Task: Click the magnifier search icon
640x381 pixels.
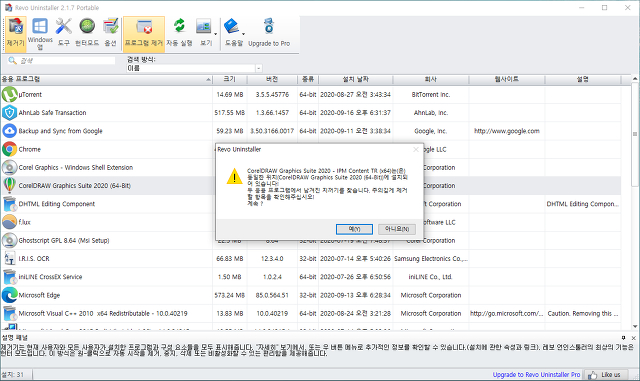Action: coord(13,60)
